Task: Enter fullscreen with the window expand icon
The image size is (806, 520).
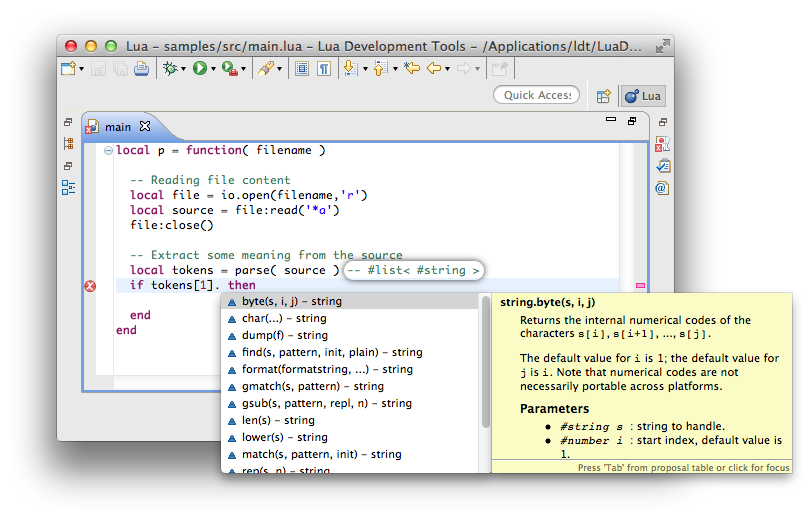Action: (x=663, y=46)
